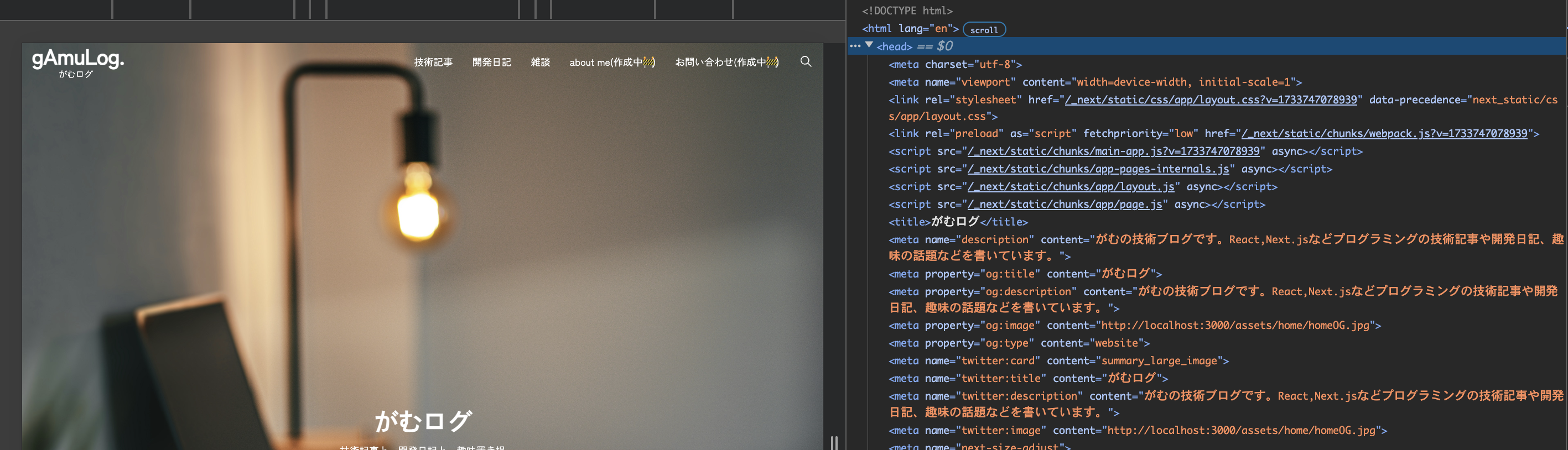Open the 技術記事 navigation link
Viewport: 1568px width, 450px height.
pos(433,62)
